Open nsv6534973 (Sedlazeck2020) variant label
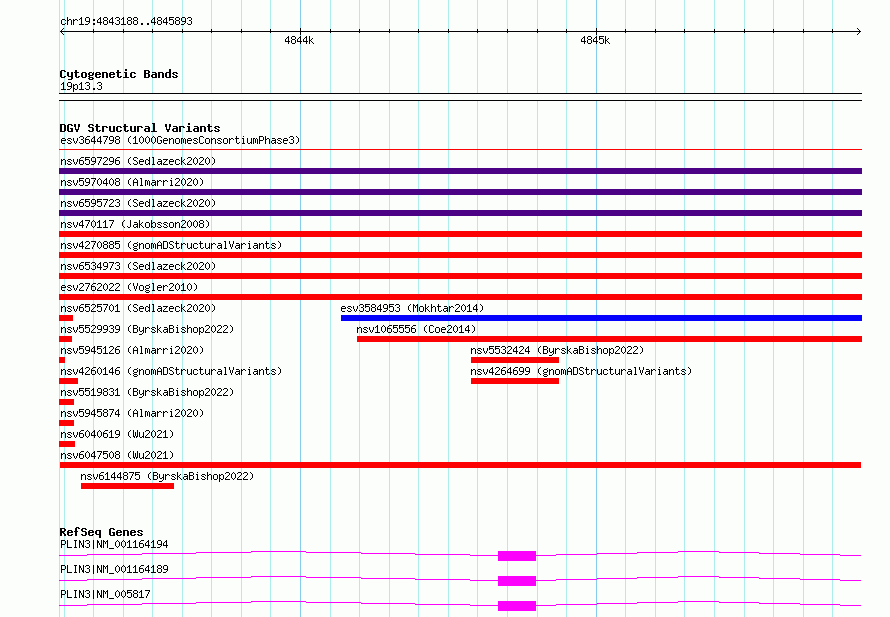 click(x=138, y=266)
